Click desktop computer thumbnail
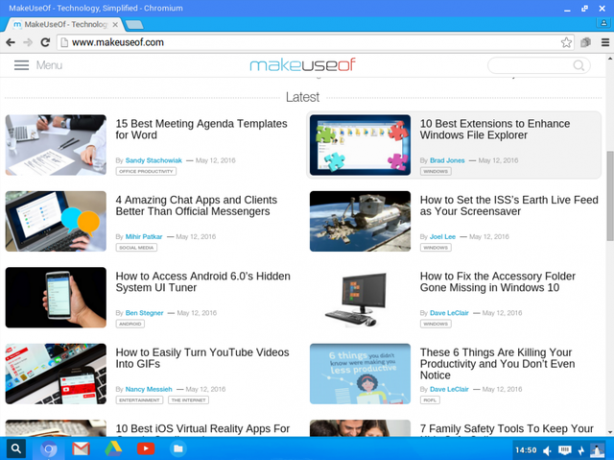 coord(360,298)
